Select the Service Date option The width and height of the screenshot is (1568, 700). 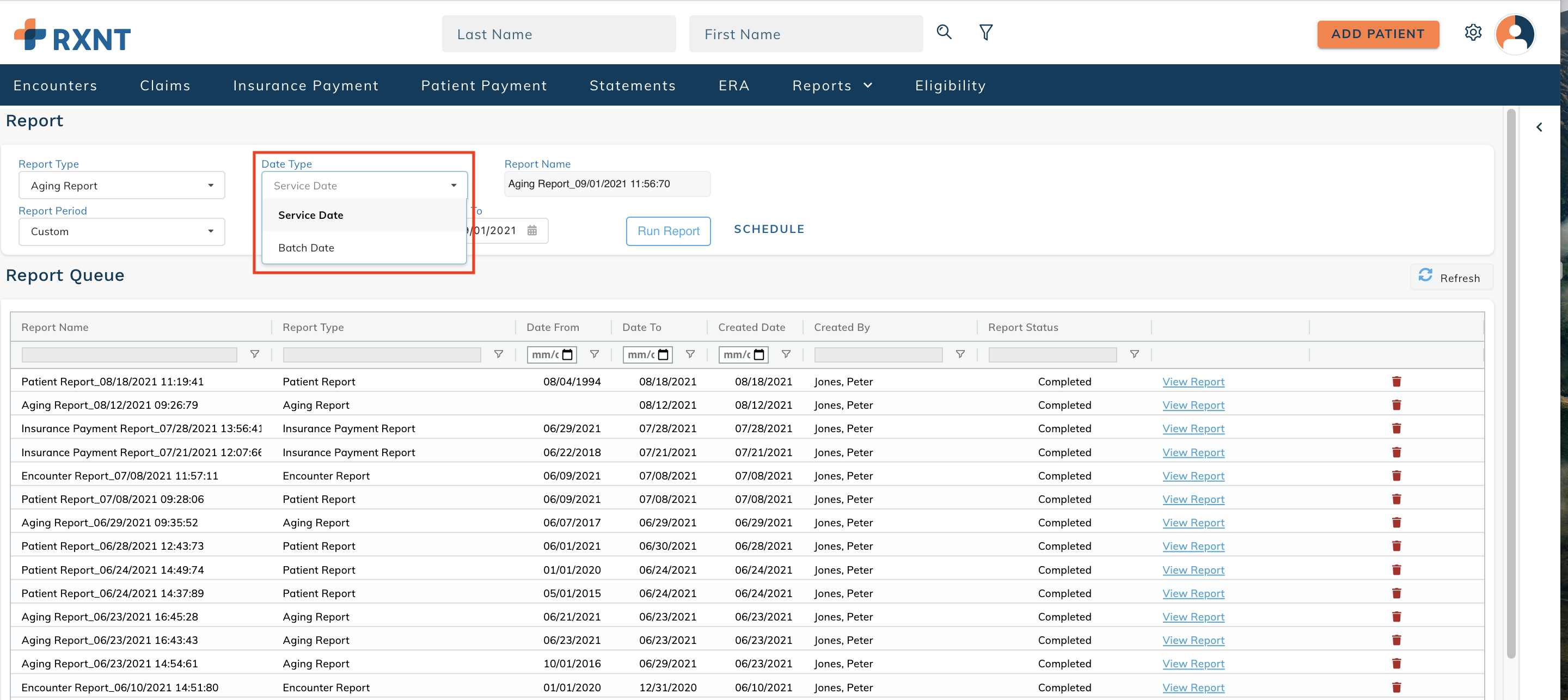coord(364,216)
